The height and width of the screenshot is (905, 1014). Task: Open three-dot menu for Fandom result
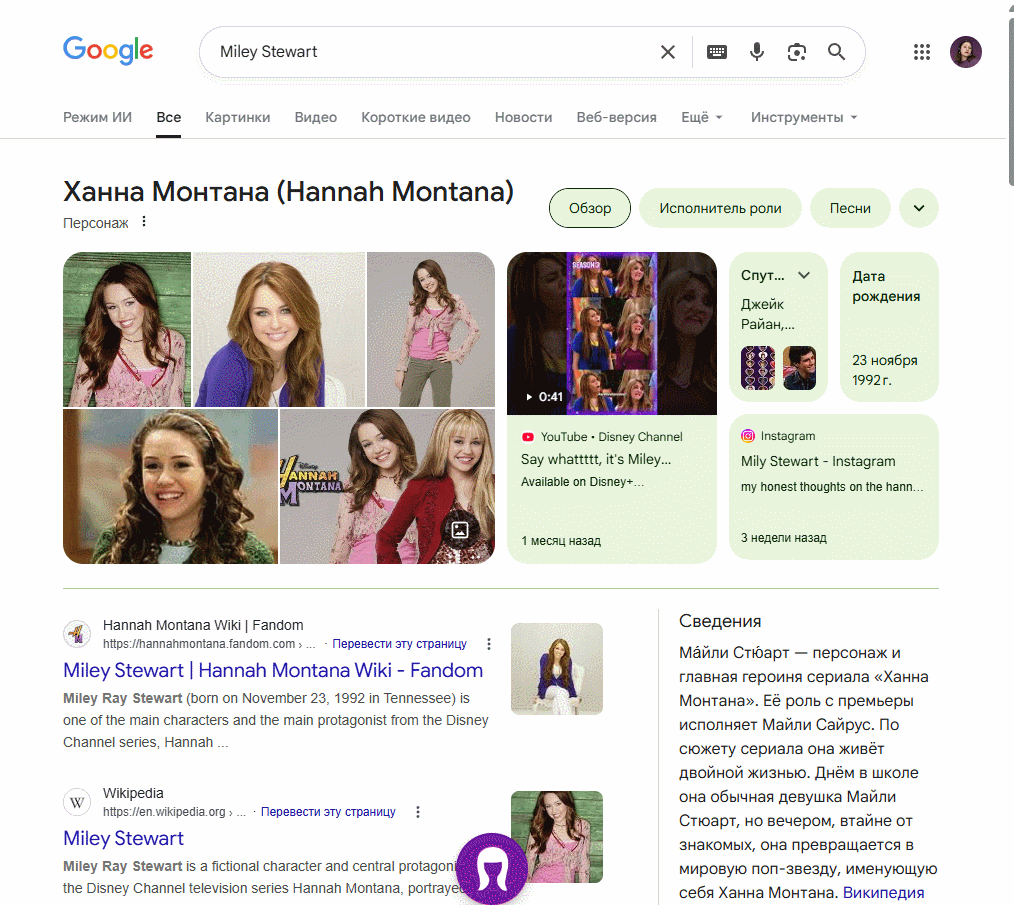(x=489, y=644)
